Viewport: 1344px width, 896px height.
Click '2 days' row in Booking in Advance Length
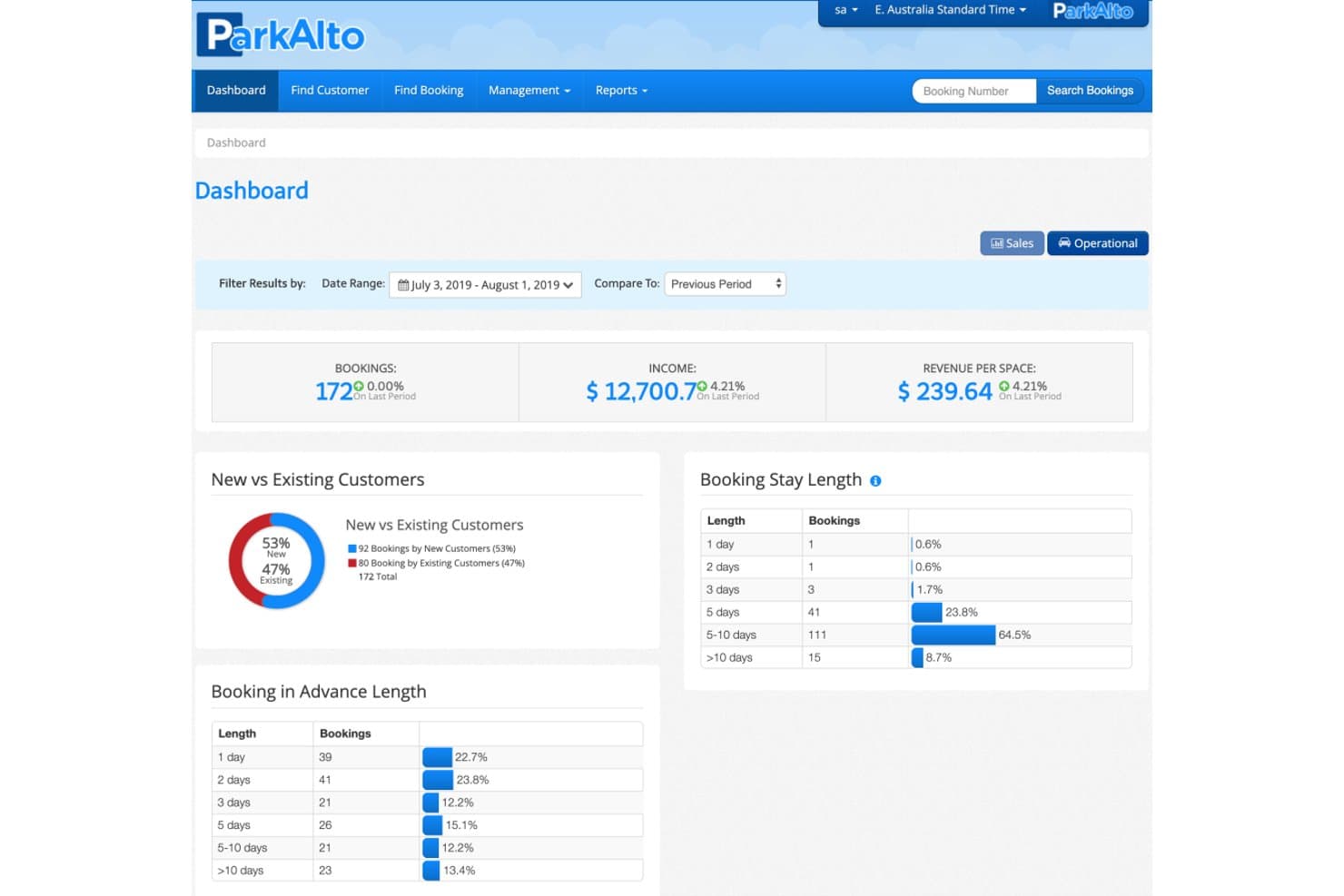click(427, 780)
